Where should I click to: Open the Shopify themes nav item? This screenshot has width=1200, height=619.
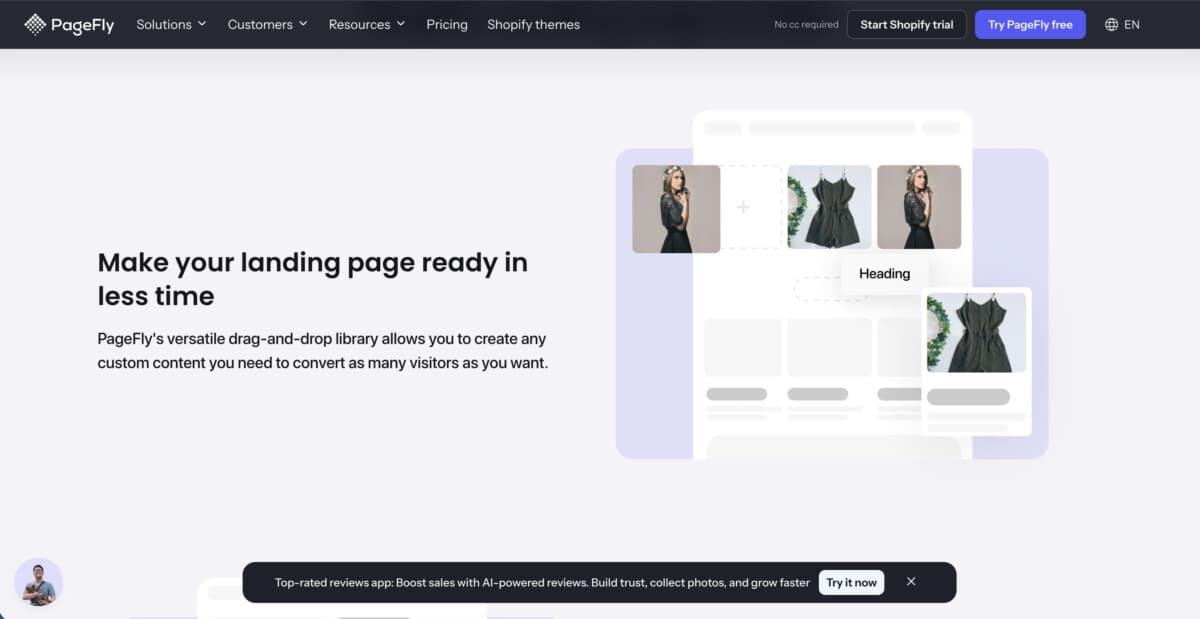533,24
